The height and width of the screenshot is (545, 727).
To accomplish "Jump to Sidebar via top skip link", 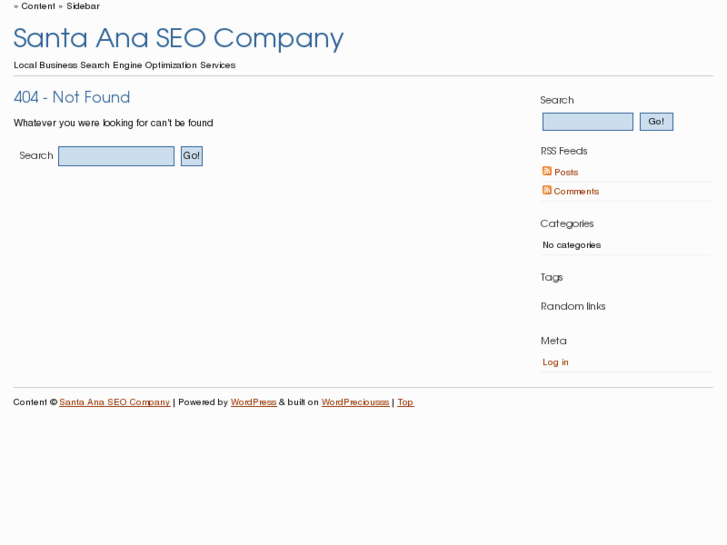I will coord(83,6).
